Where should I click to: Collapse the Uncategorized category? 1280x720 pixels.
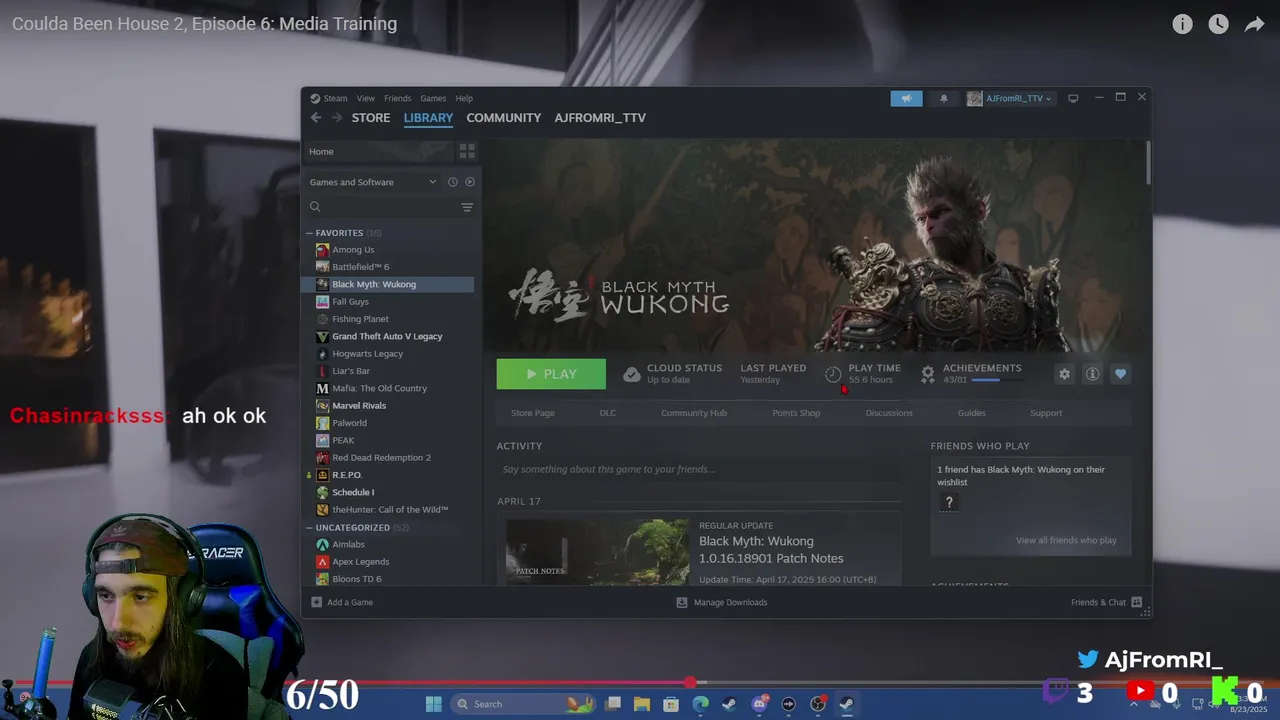(x=310, y=527)
